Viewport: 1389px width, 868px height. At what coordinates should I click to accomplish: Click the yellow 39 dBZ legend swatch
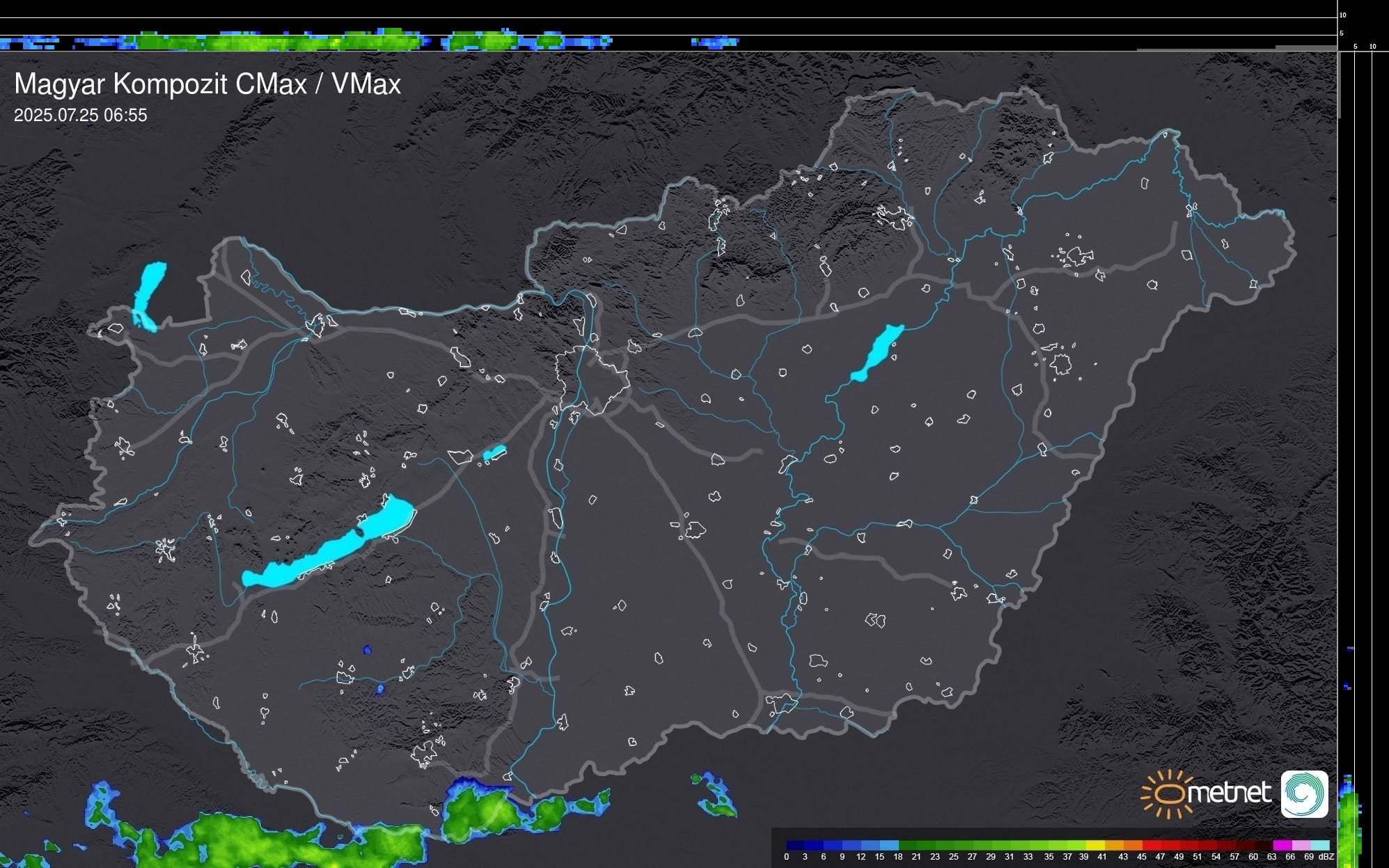pyautogui.click(x=1095, y=845)
